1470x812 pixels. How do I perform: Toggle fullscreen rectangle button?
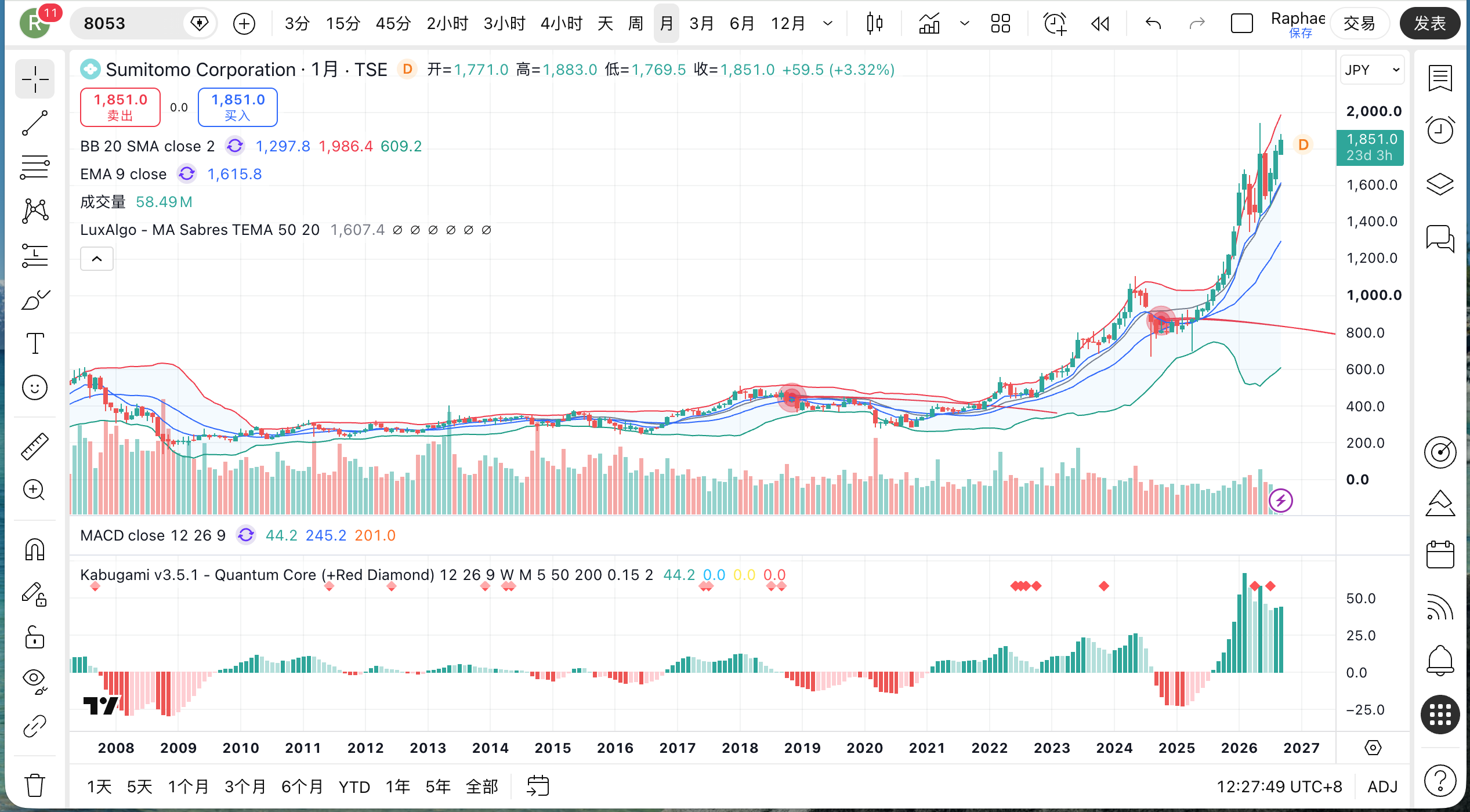point(1242,24)
